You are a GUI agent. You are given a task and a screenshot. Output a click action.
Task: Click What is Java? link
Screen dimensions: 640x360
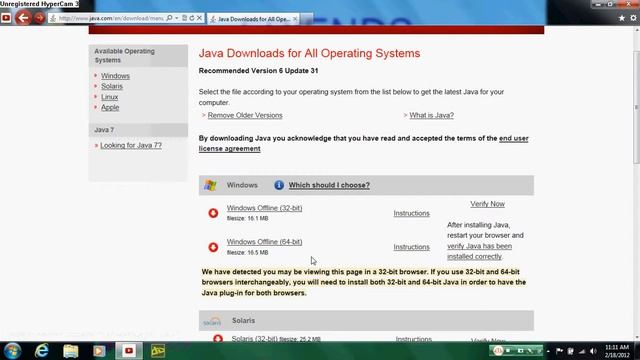(431, 116)
